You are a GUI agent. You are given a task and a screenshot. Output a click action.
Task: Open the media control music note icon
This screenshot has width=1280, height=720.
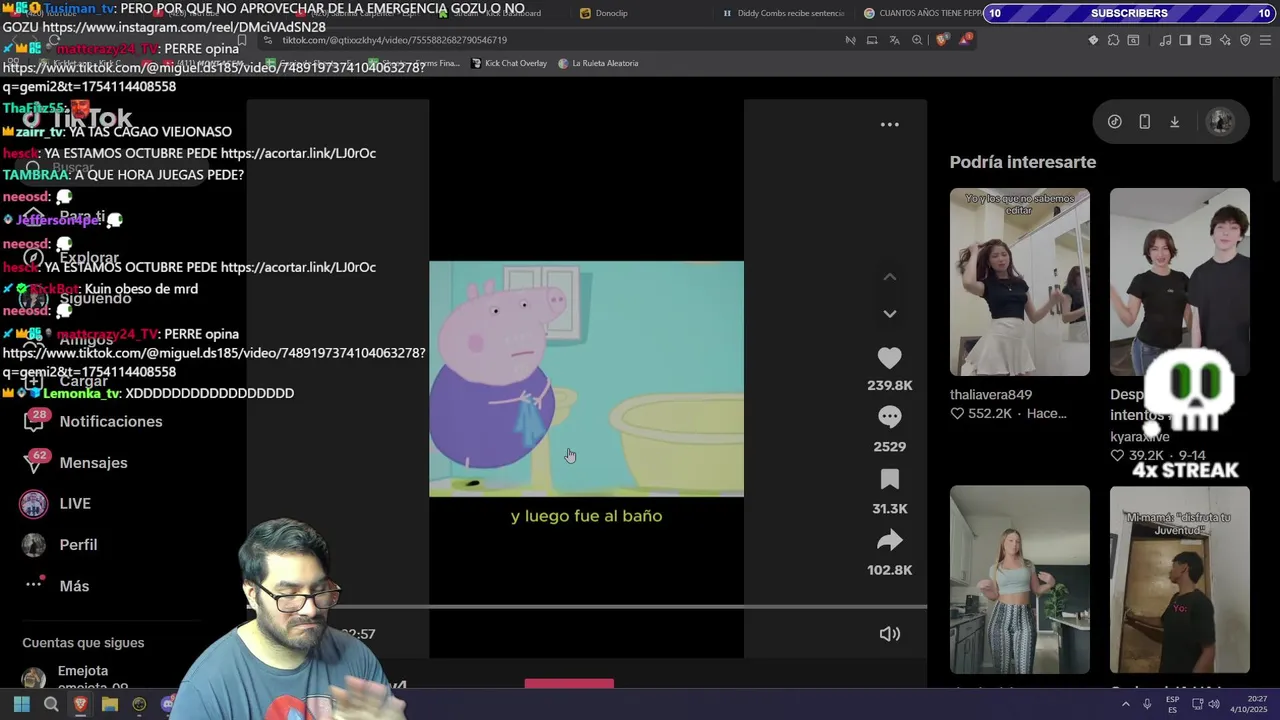point(1165,40)
